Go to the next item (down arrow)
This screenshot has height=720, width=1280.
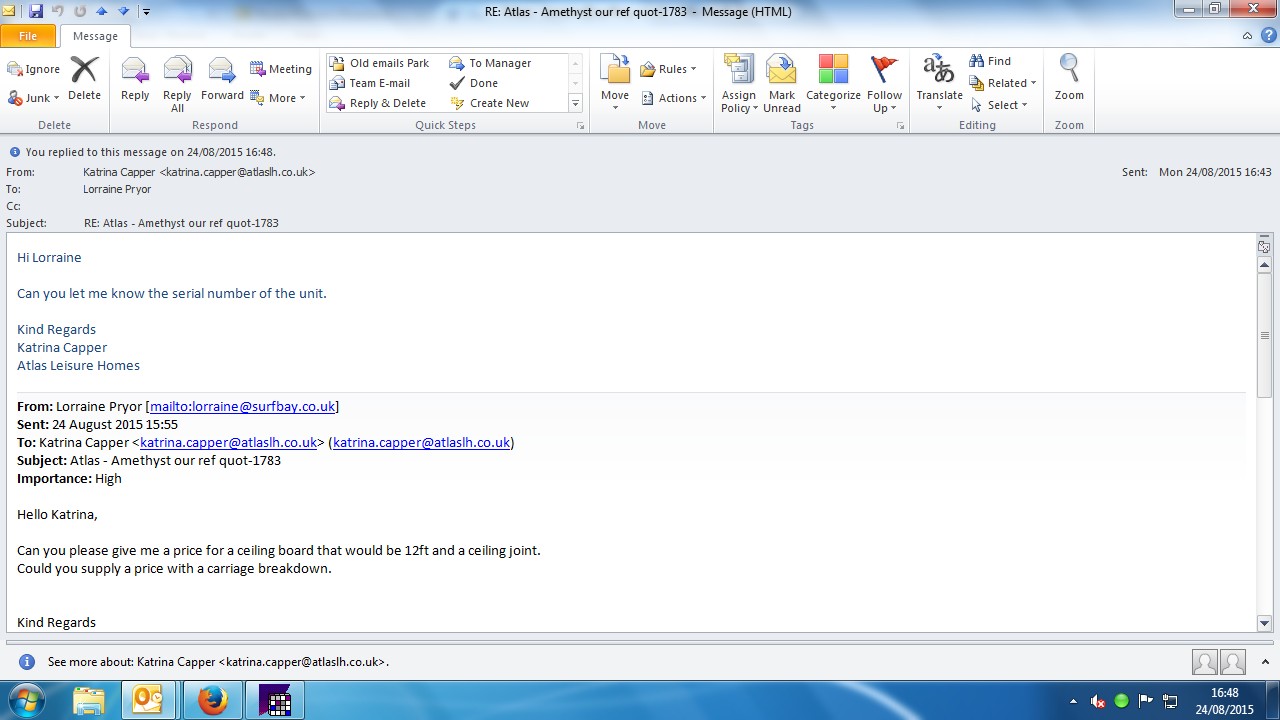click(x=123, y=11)
